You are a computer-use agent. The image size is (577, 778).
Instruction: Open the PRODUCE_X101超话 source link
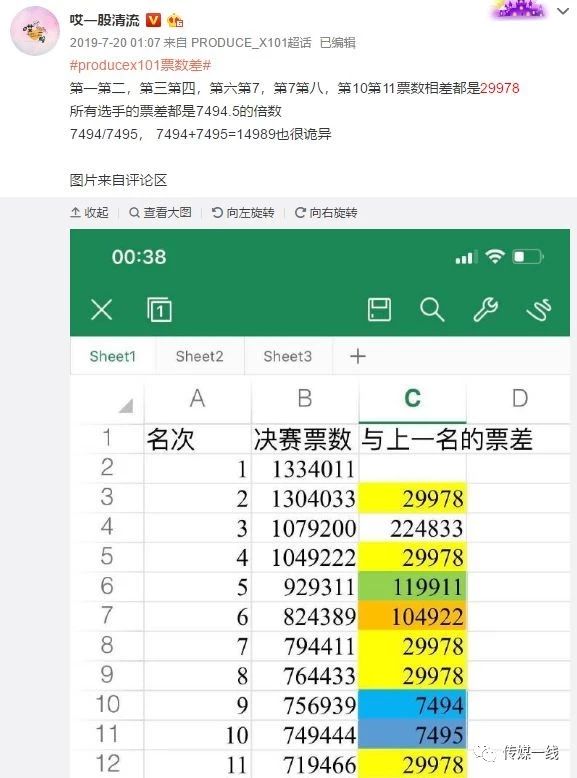pos(251,43)
